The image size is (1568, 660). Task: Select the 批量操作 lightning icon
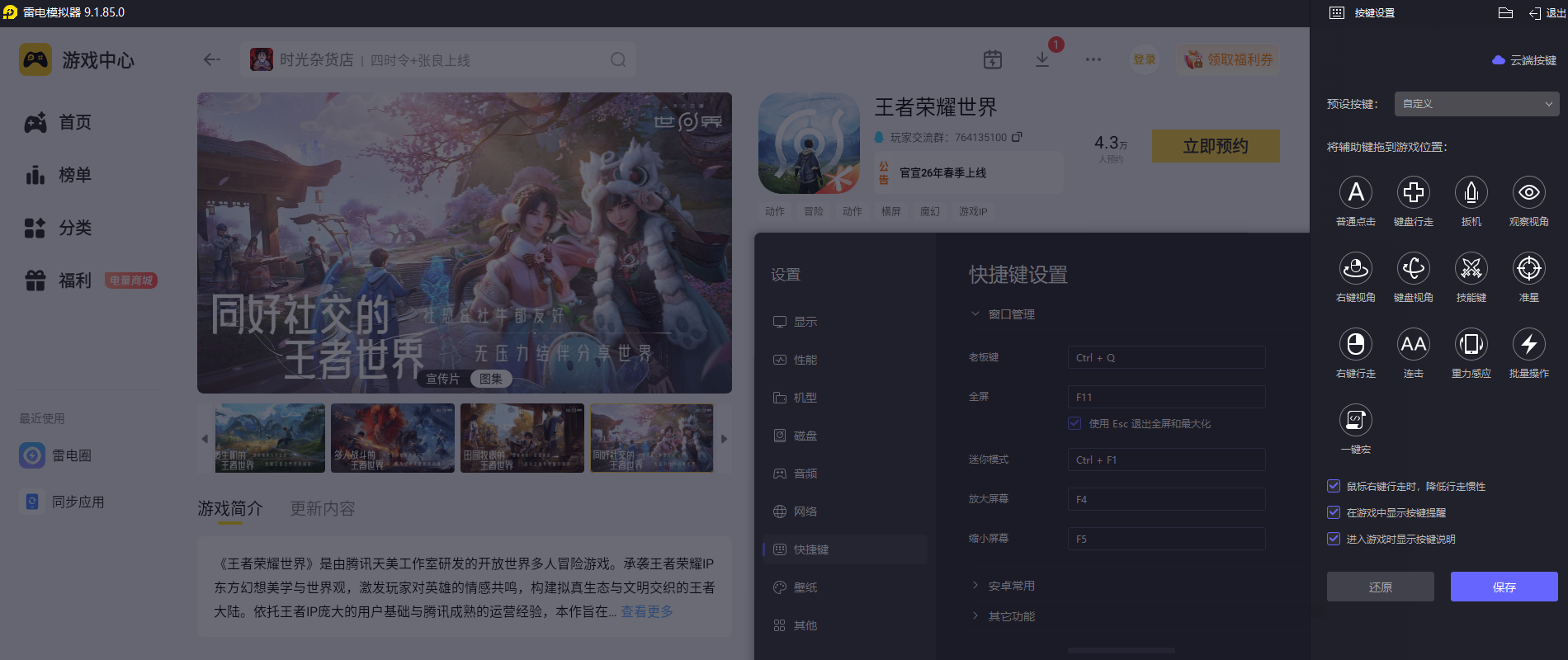pos(1529,344)
